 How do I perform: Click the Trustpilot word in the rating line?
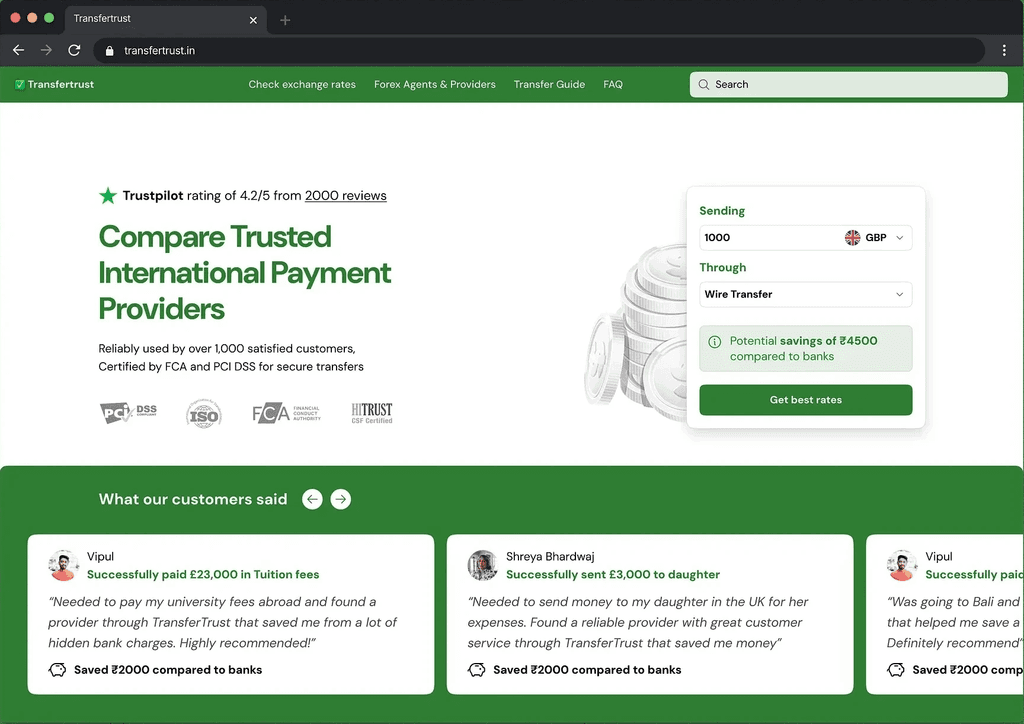click(153, 195)
